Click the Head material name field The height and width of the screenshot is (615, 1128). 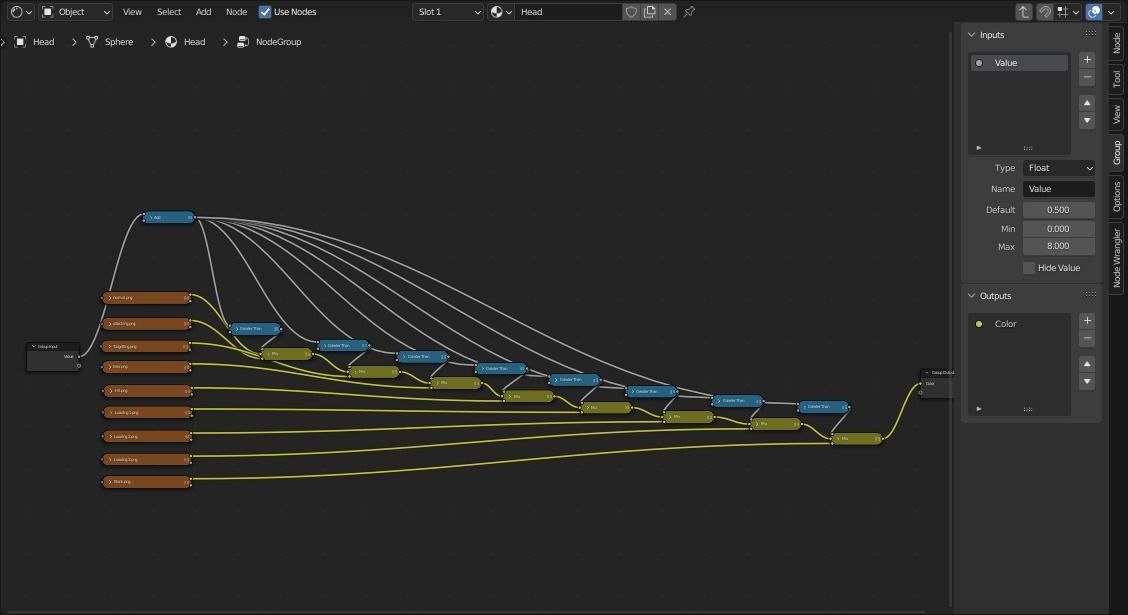pos(568,12)
